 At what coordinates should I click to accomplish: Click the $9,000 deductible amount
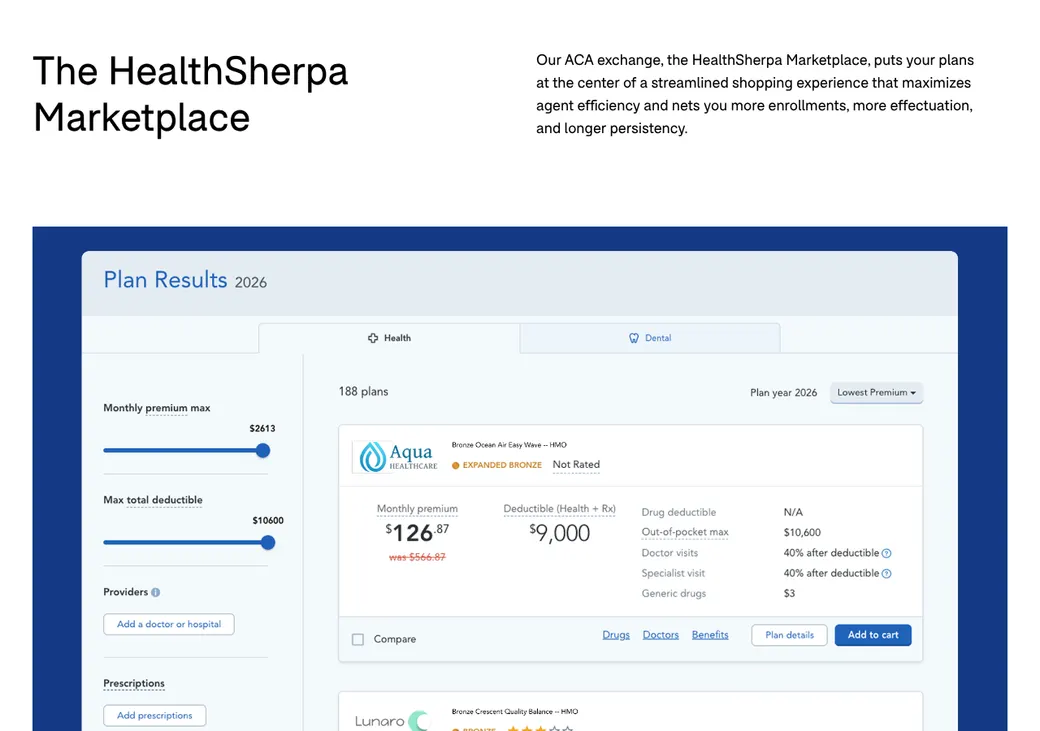[560, 533]
